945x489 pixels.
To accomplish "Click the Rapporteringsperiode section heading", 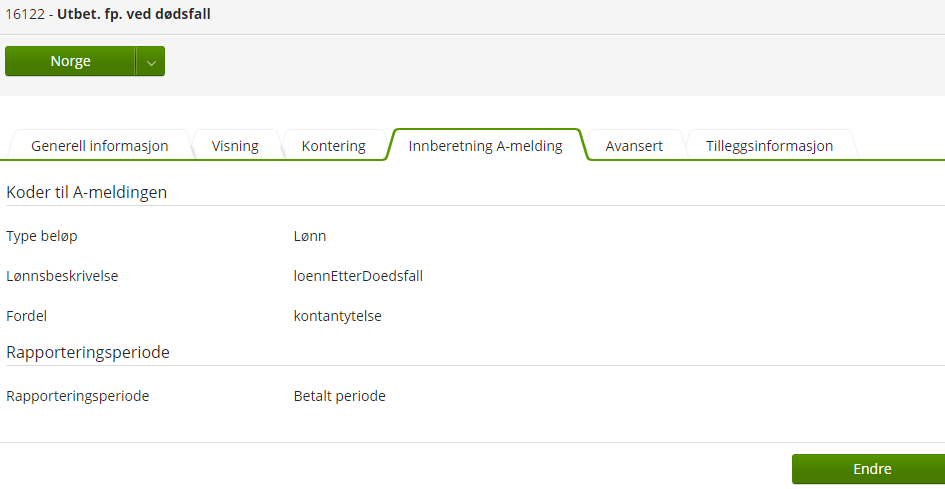I will tap(88, 352).
